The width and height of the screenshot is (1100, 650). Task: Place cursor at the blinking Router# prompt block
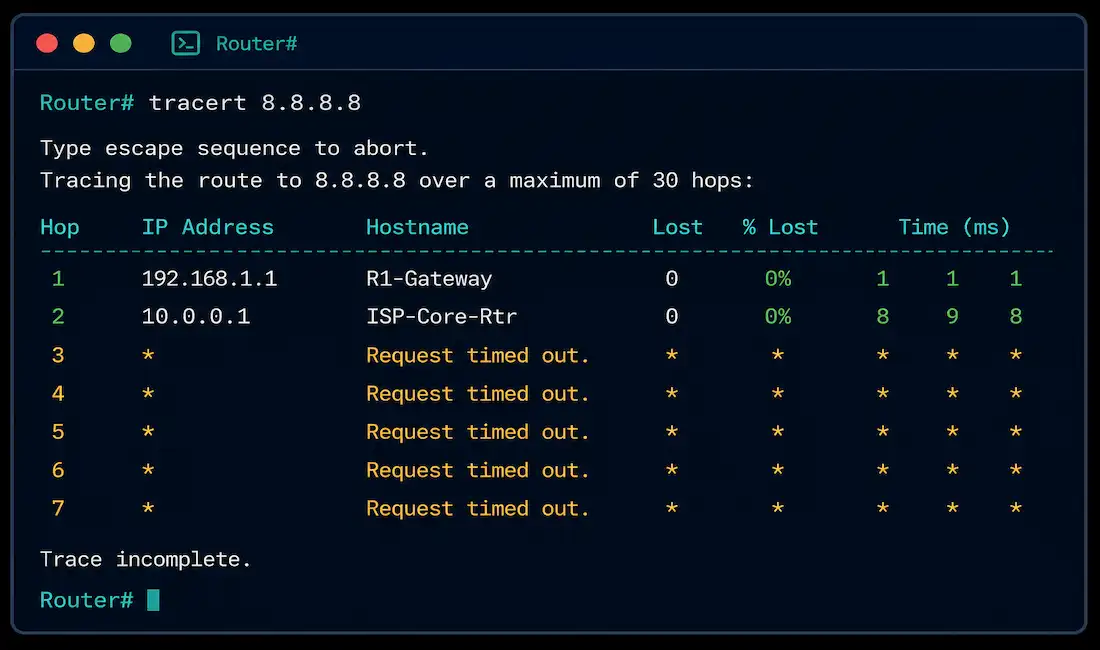pyautogui.click(x=153, y=600)
